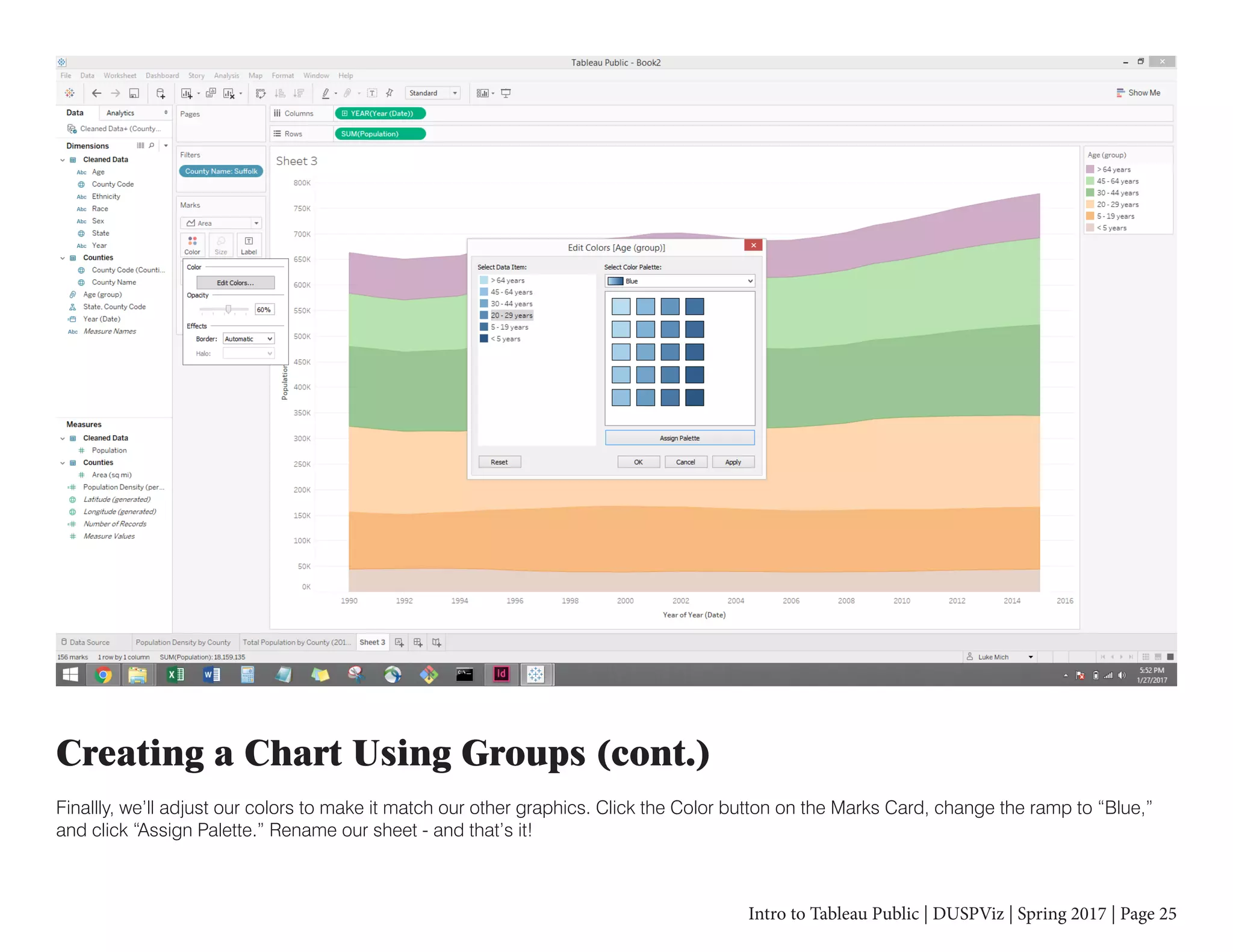The image size is (1233, 952).
Task: Click the Show/Hide Cards icon
Action: [x=482, y=93]
